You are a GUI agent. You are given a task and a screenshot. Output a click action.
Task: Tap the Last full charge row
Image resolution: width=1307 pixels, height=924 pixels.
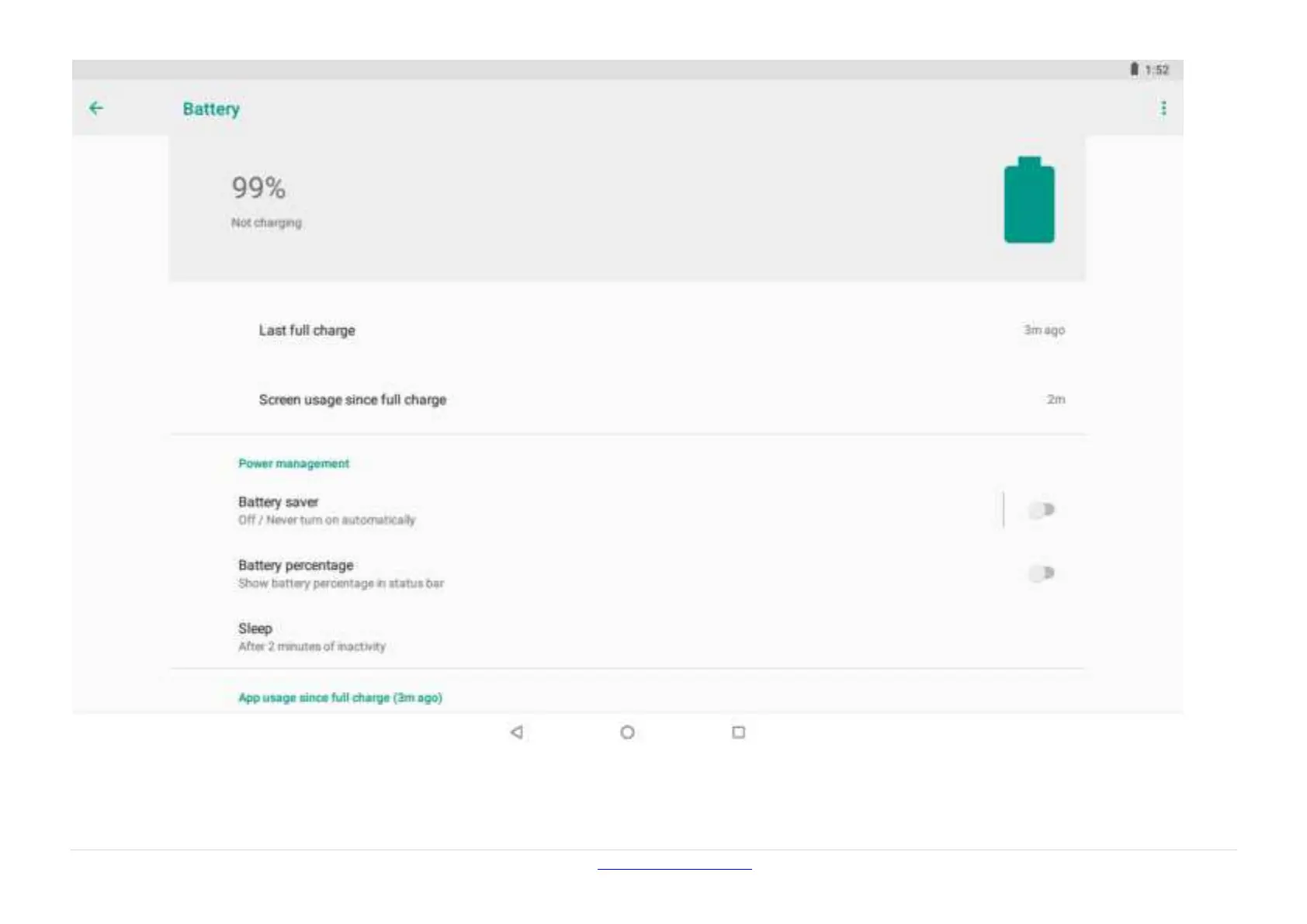pos(307,330)
